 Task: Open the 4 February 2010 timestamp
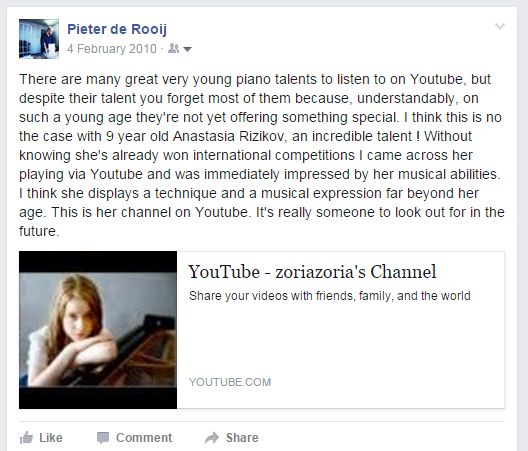(x=112, y=49)
